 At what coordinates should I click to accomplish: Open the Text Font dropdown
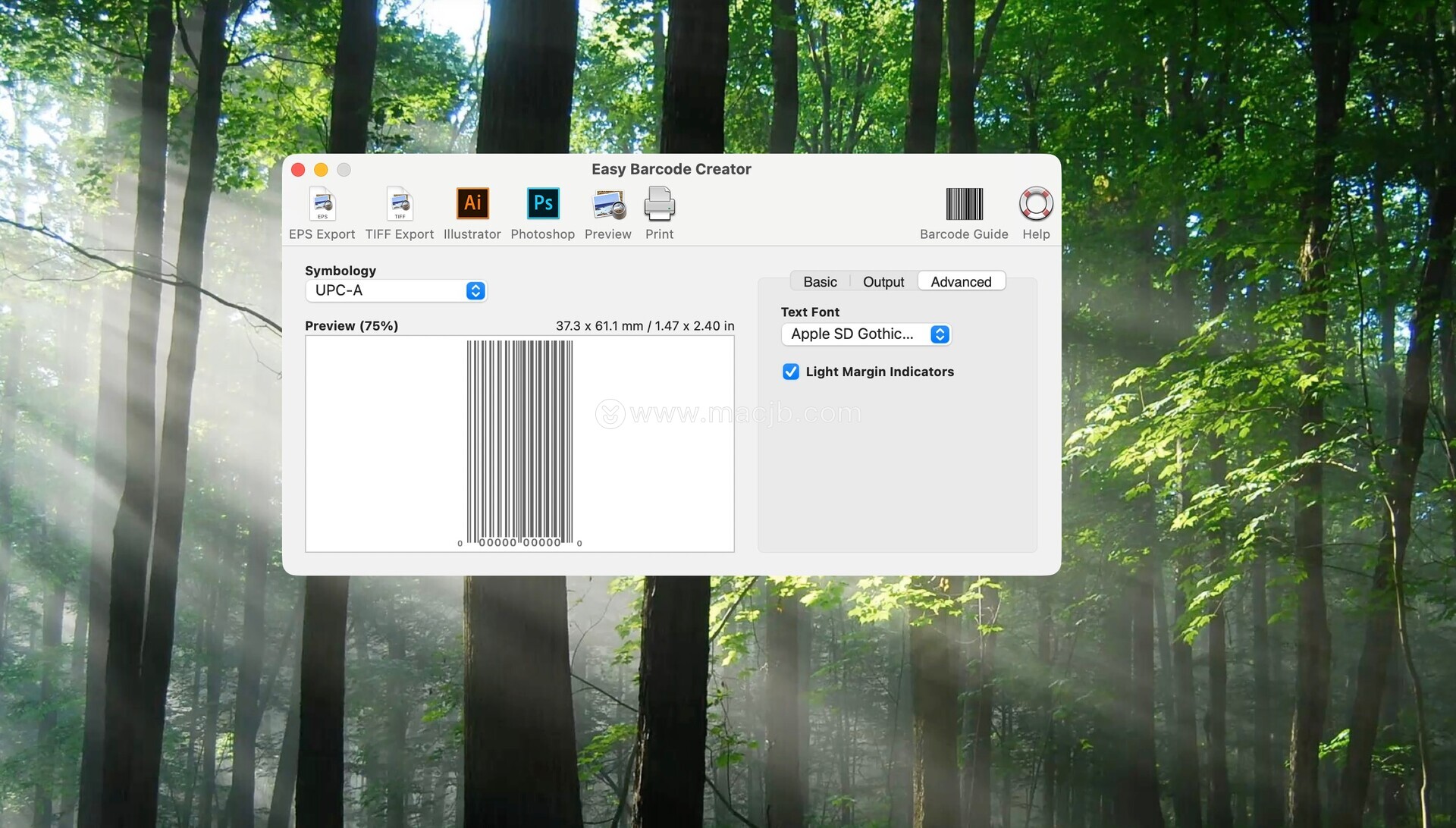865,334
